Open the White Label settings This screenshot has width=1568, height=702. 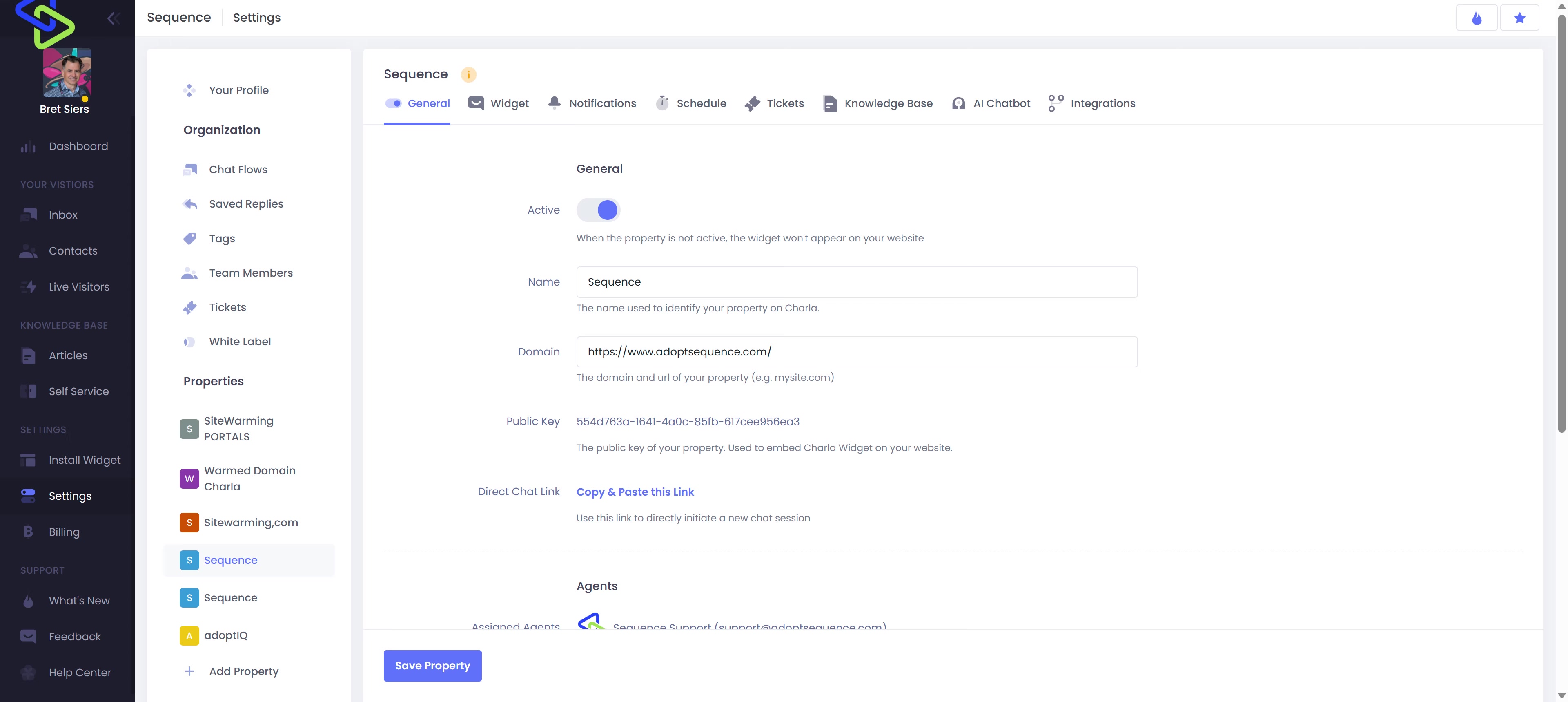pos(240,342)
